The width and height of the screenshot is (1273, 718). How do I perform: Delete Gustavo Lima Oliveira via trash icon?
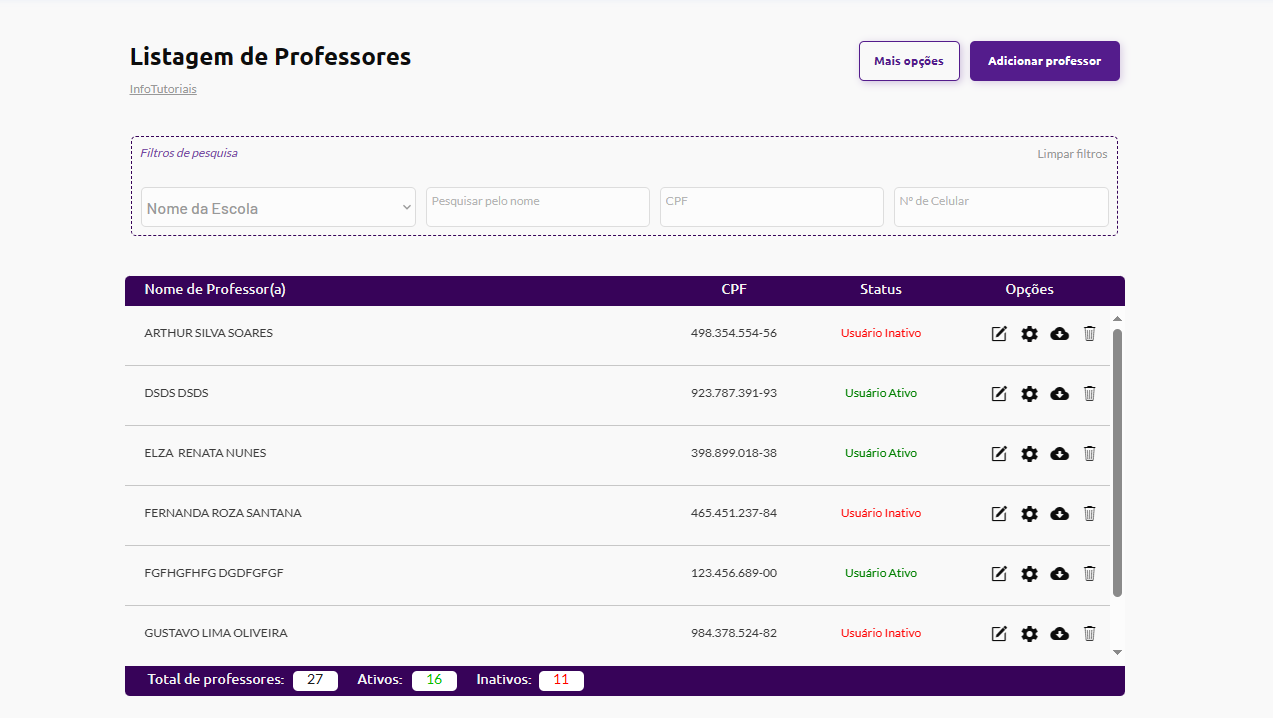click(1090, 633)
